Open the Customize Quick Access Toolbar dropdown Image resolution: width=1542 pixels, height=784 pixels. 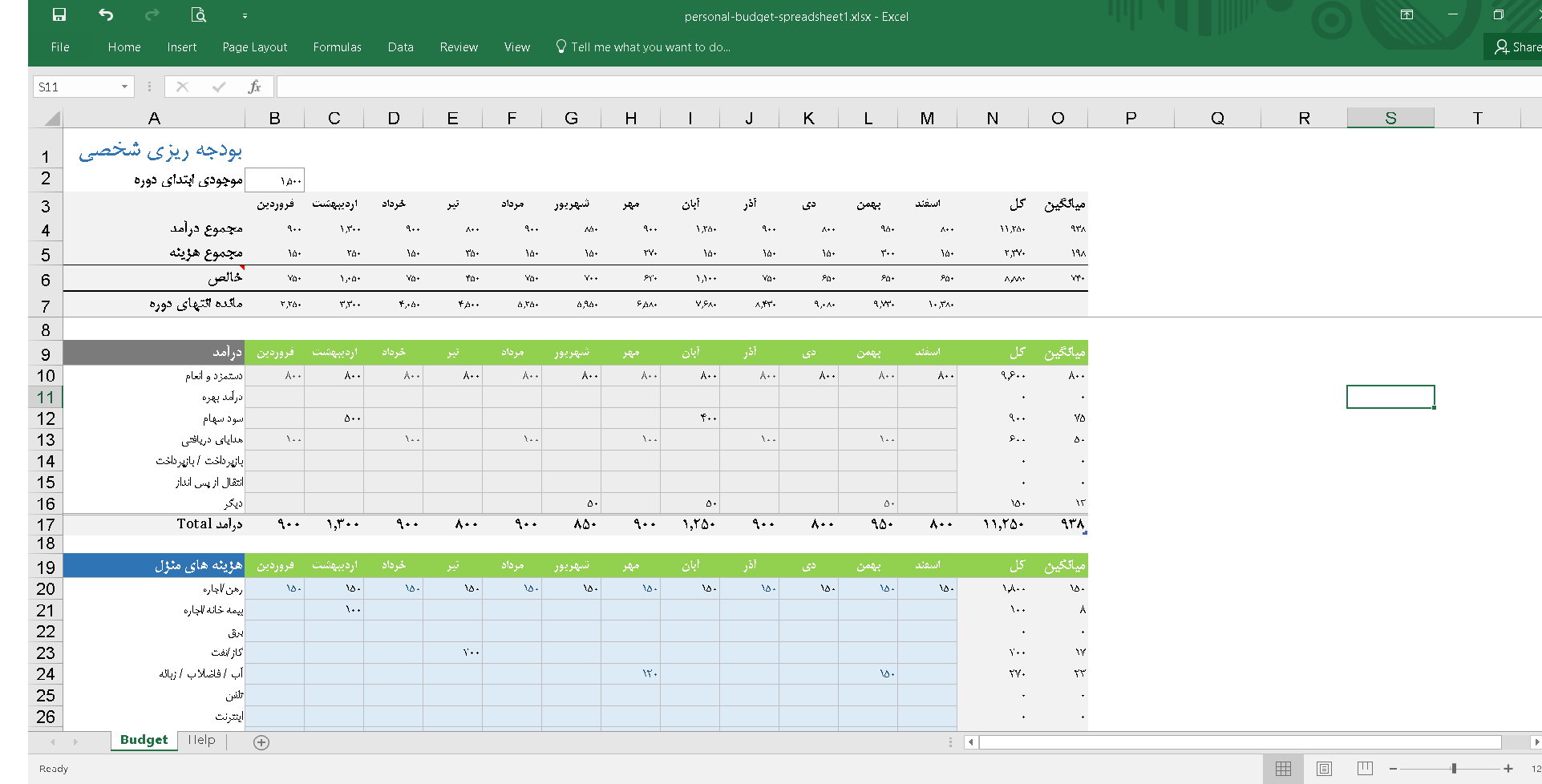pos(245,16)
